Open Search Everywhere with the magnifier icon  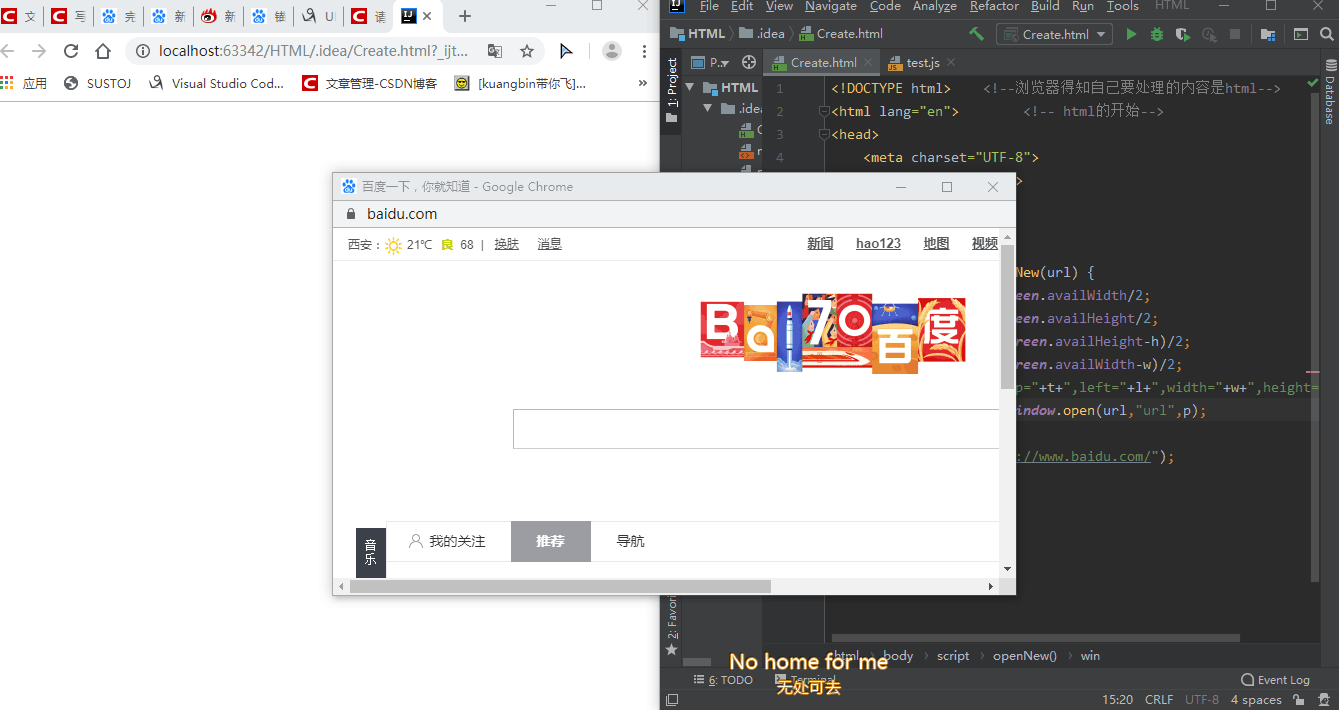pos(1326,34)
